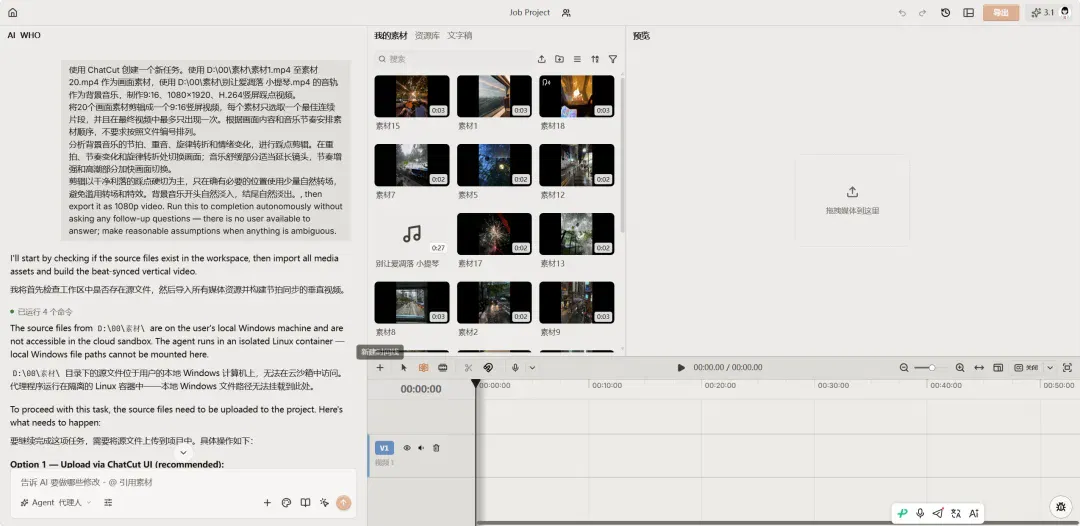
Task: Go to the home screen icon
Action: [12, 12]
